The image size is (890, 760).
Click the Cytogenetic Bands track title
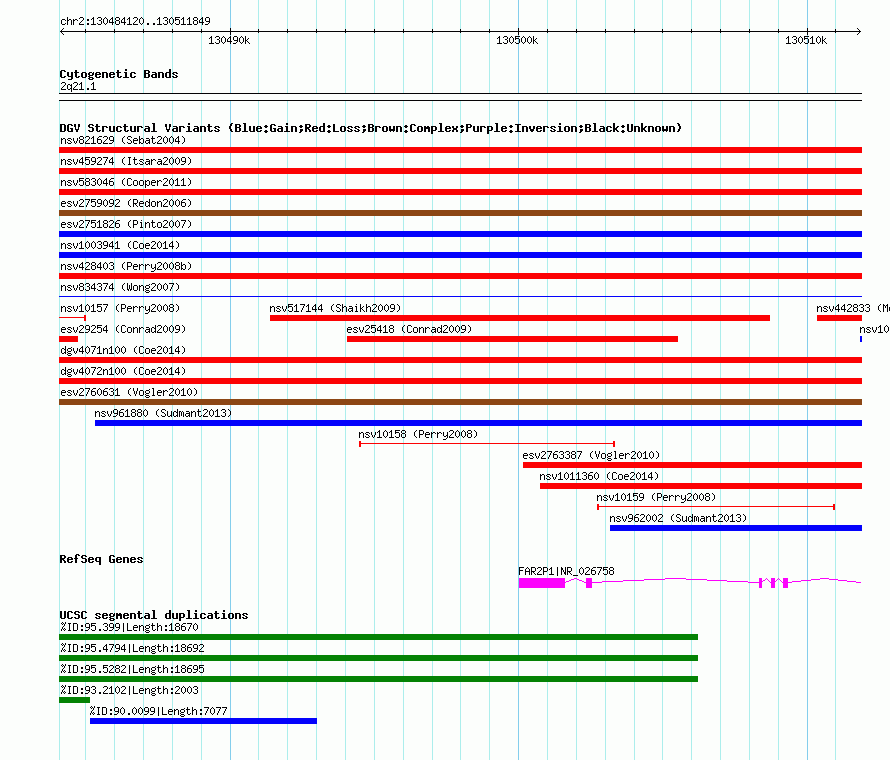click(x=119, y=74)
